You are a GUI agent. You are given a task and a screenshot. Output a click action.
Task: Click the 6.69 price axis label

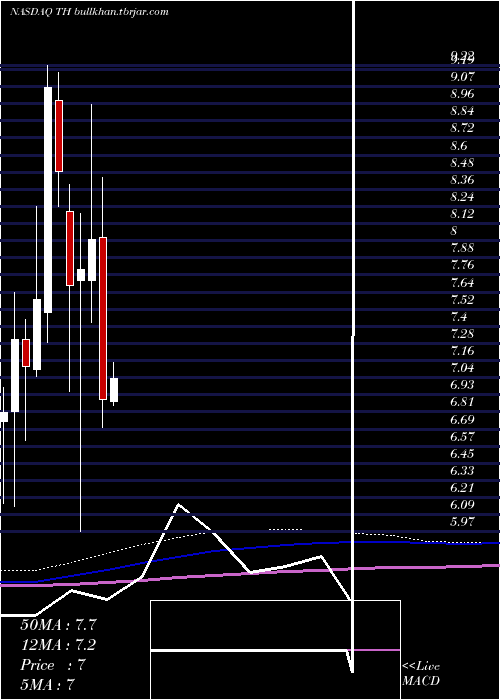click(462, 420)
